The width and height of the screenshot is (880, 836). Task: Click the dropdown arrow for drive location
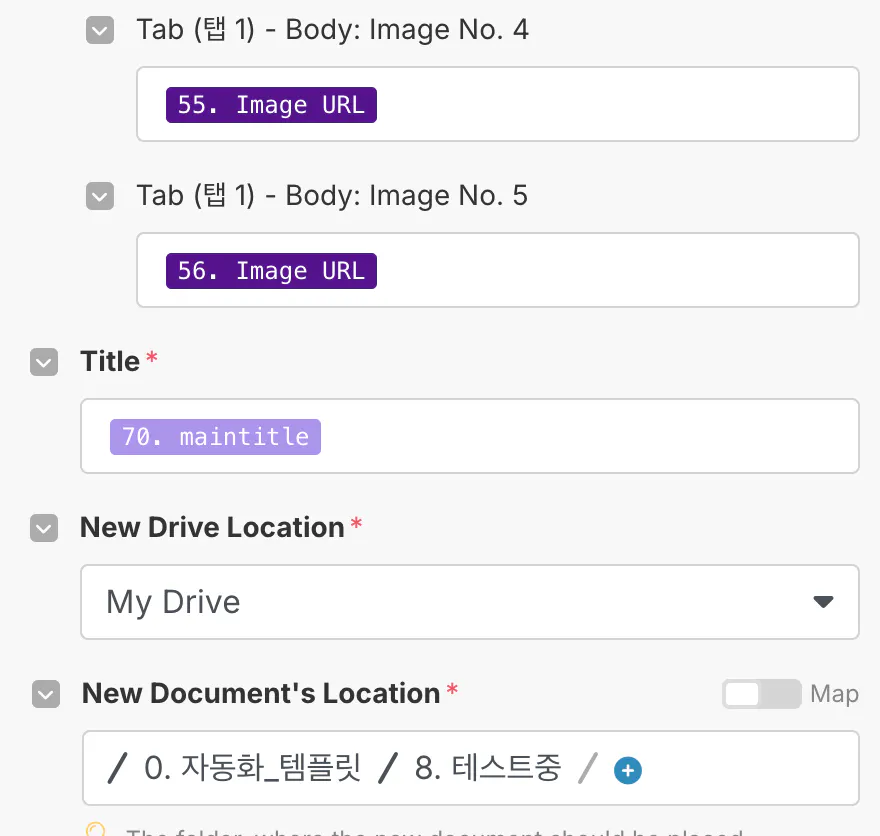pyautogui.click(x=823, y=602)
